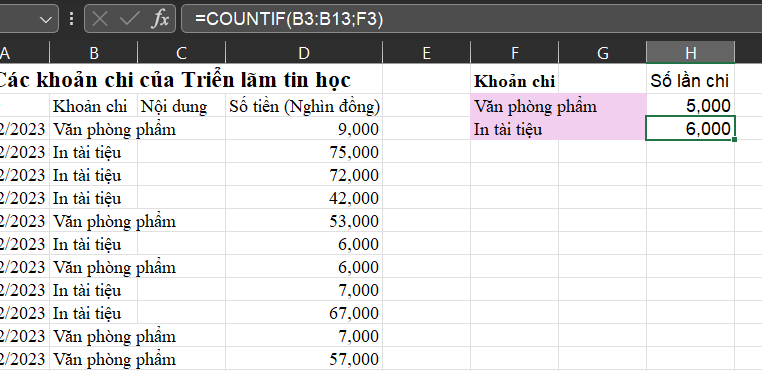762x371 pixels.
Task: Select 'In tài tiệu' in the 75,000 row
Action: click(93, 152)
